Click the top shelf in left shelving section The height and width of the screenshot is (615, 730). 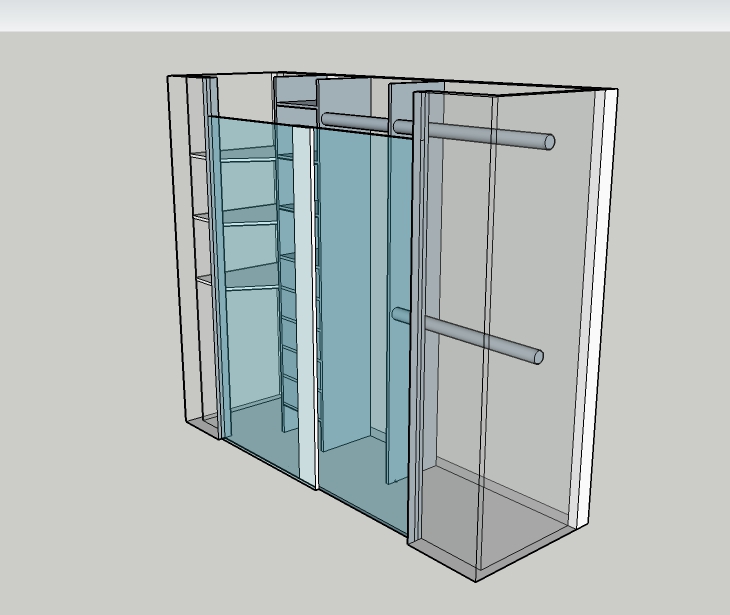(247, 153)
